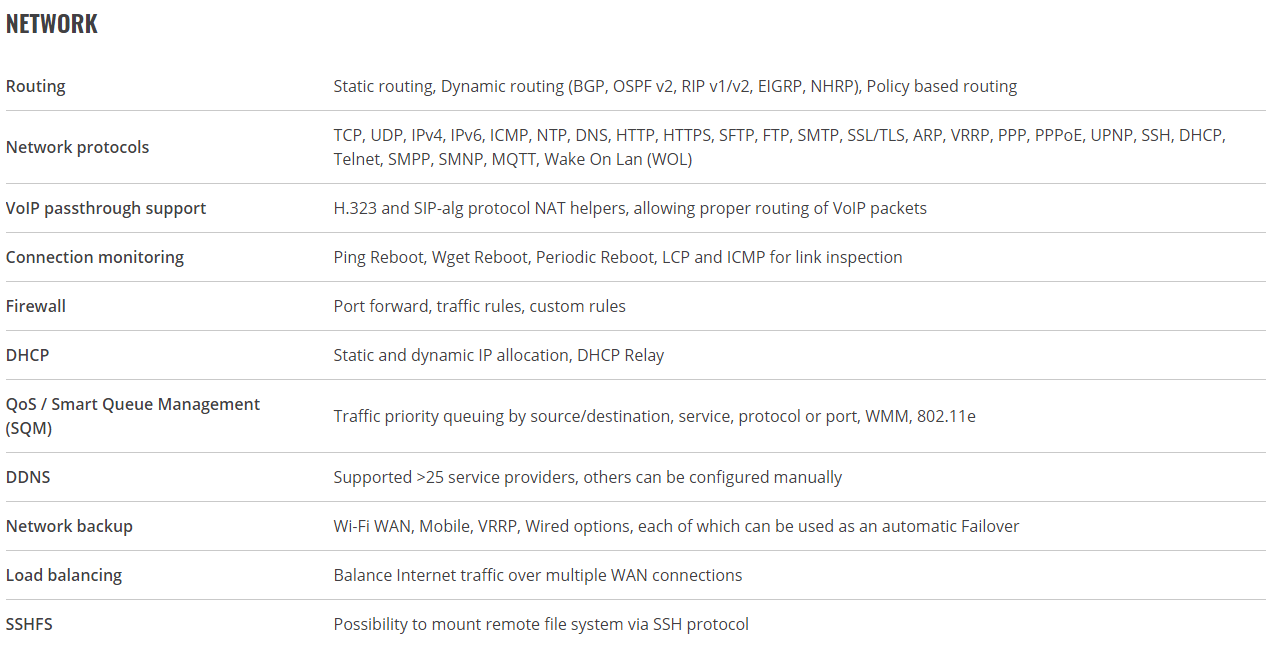1275x654 pixels.
Task: Select the H.323 and SIP-alg description
Action: click(630, 208)
